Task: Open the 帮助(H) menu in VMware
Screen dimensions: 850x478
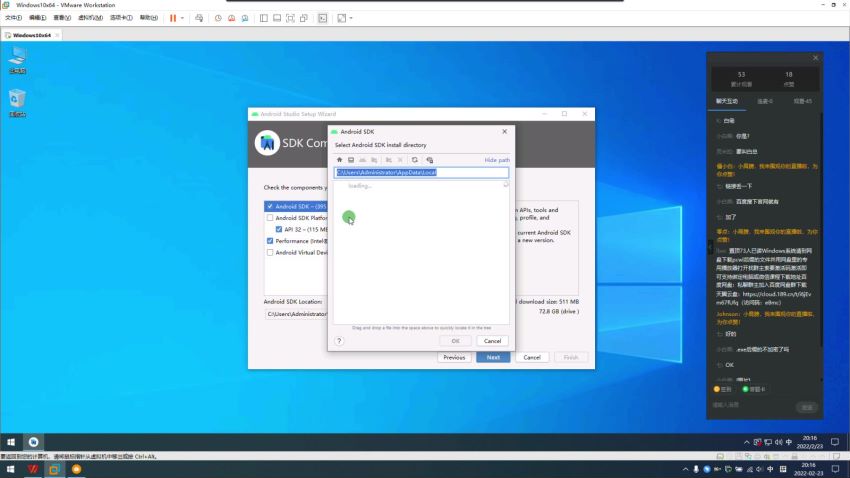Action: 149,18
